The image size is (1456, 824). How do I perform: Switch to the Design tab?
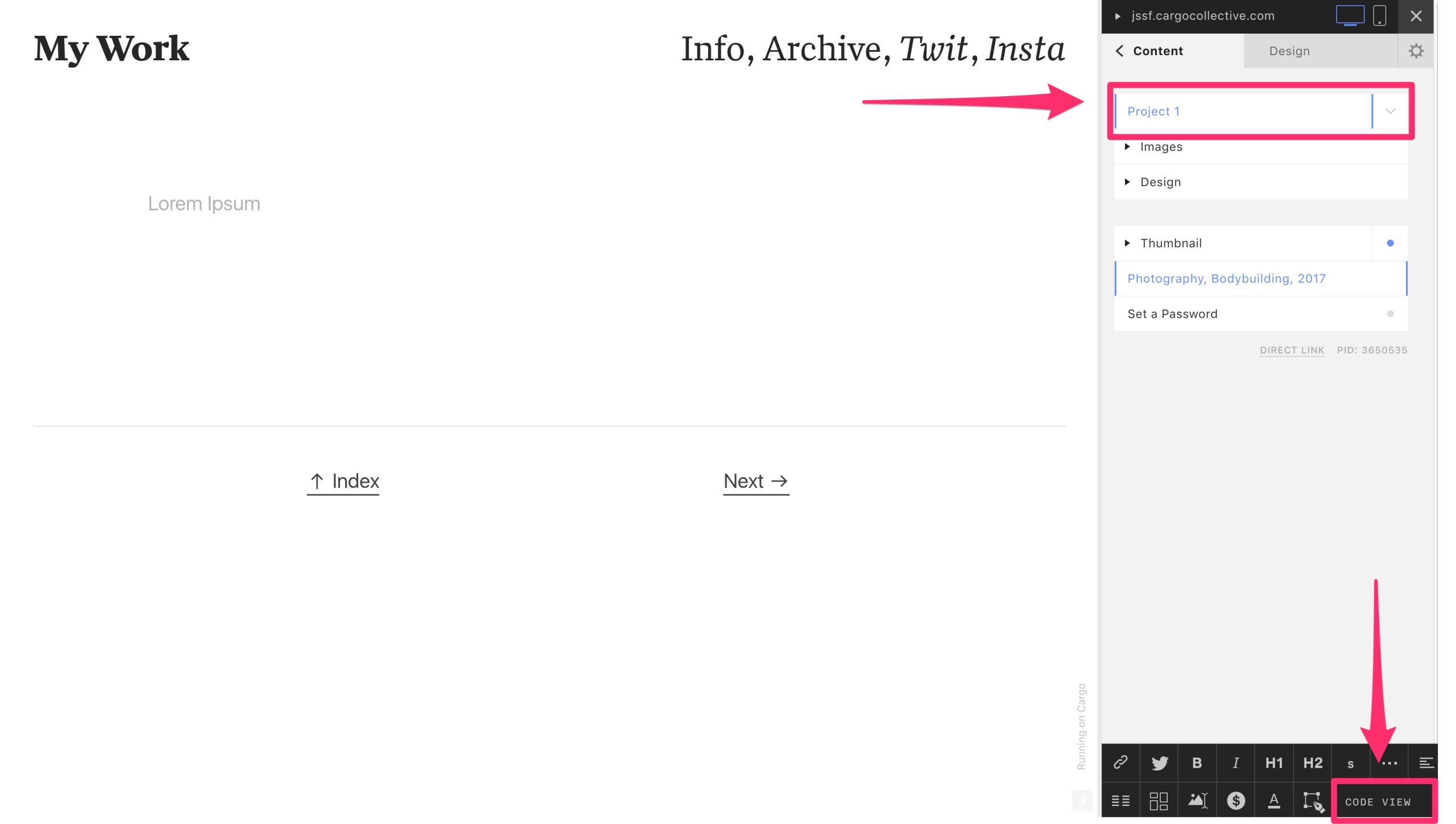click(1289, 51)
